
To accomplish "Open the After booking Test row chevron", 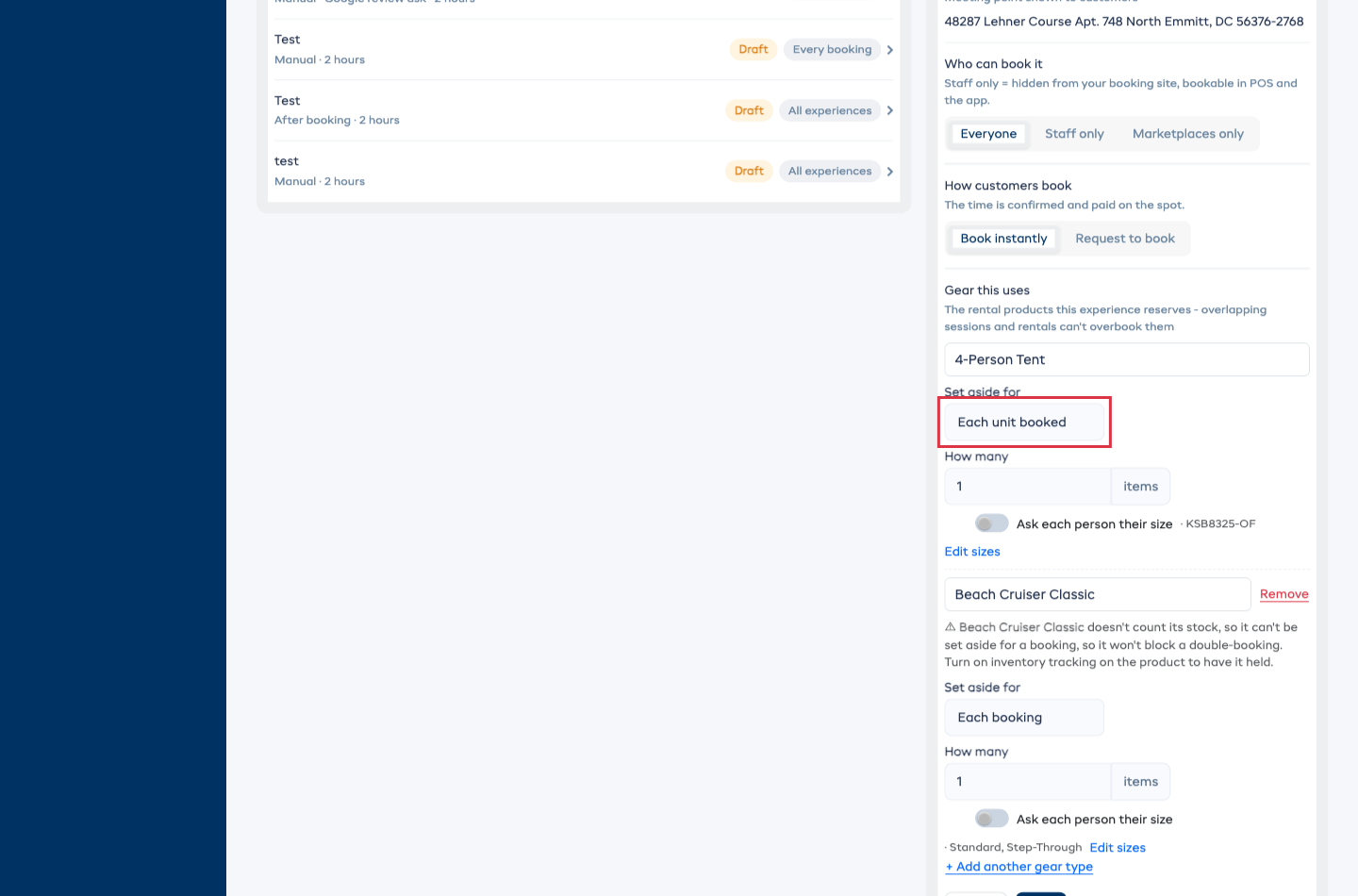I will pos(889,110).
